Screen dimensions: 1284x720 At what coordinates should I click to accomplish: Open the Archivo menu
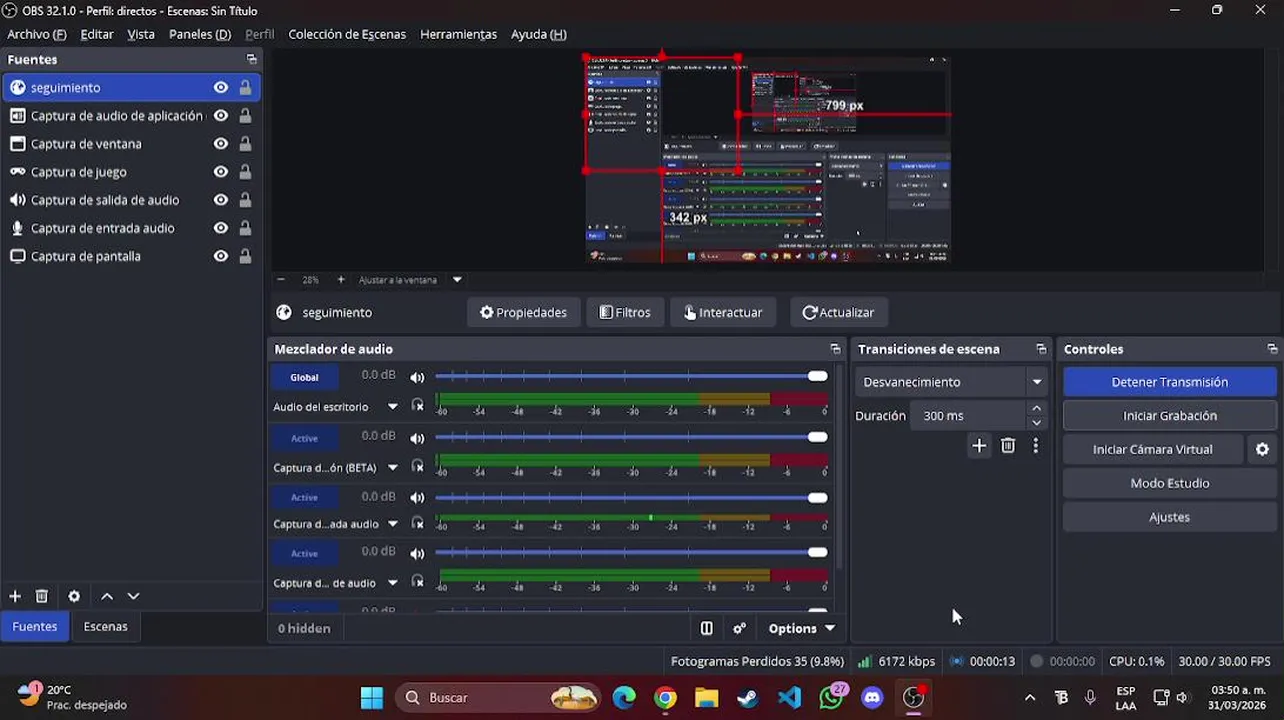pos(36,34)
